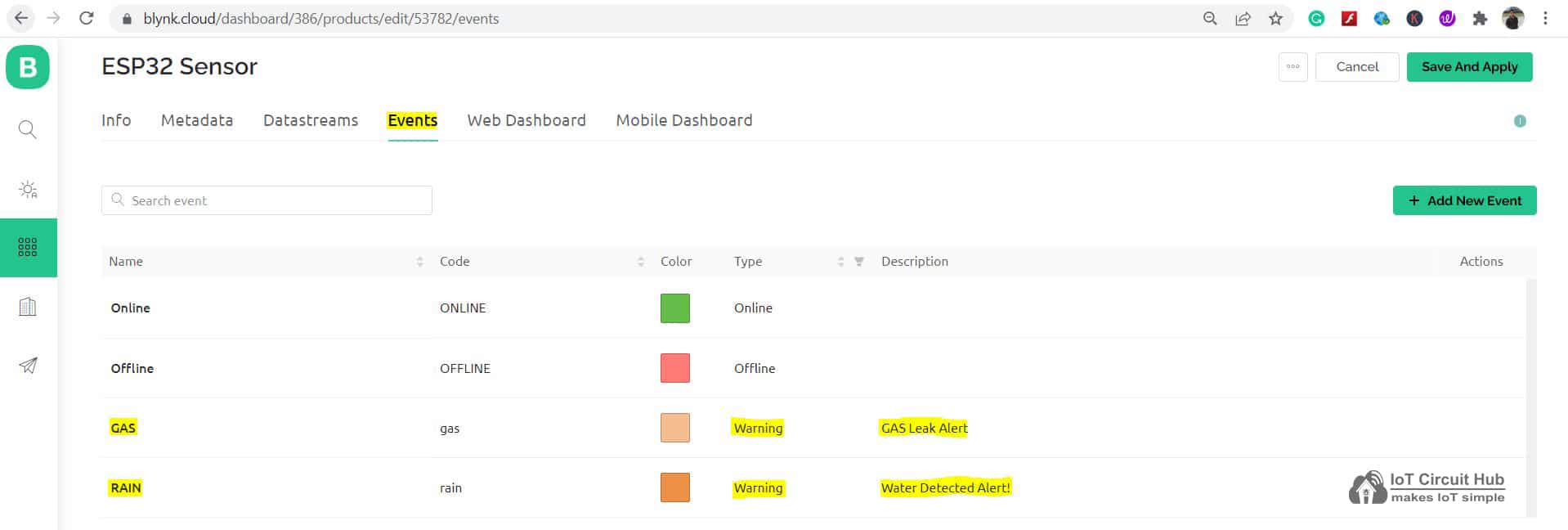Sort the events by Code column
Screen dimensions: 1568x530
[x=640, y=262]
